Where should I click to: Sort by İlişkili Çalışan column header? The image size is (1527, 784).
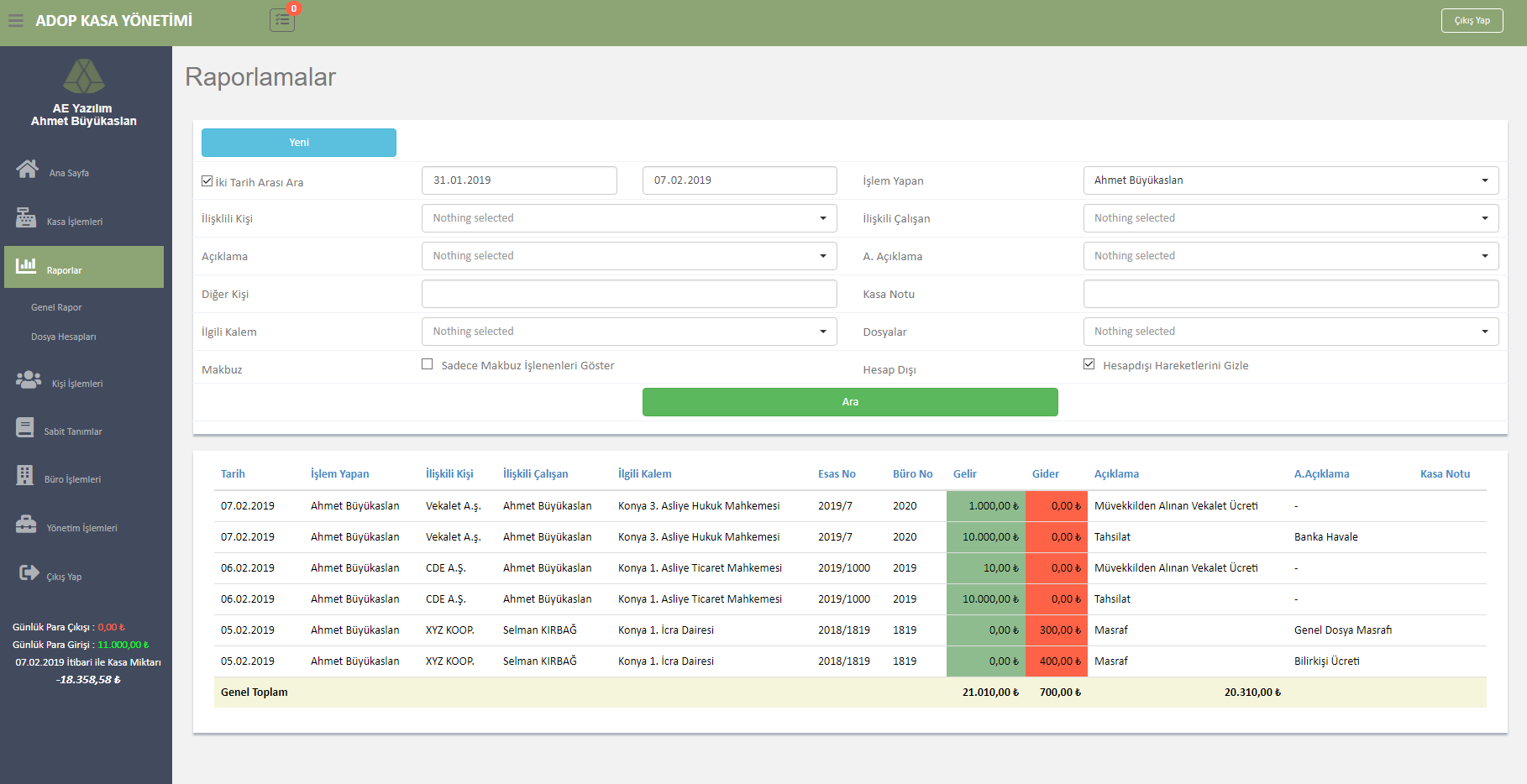point(536,474)
